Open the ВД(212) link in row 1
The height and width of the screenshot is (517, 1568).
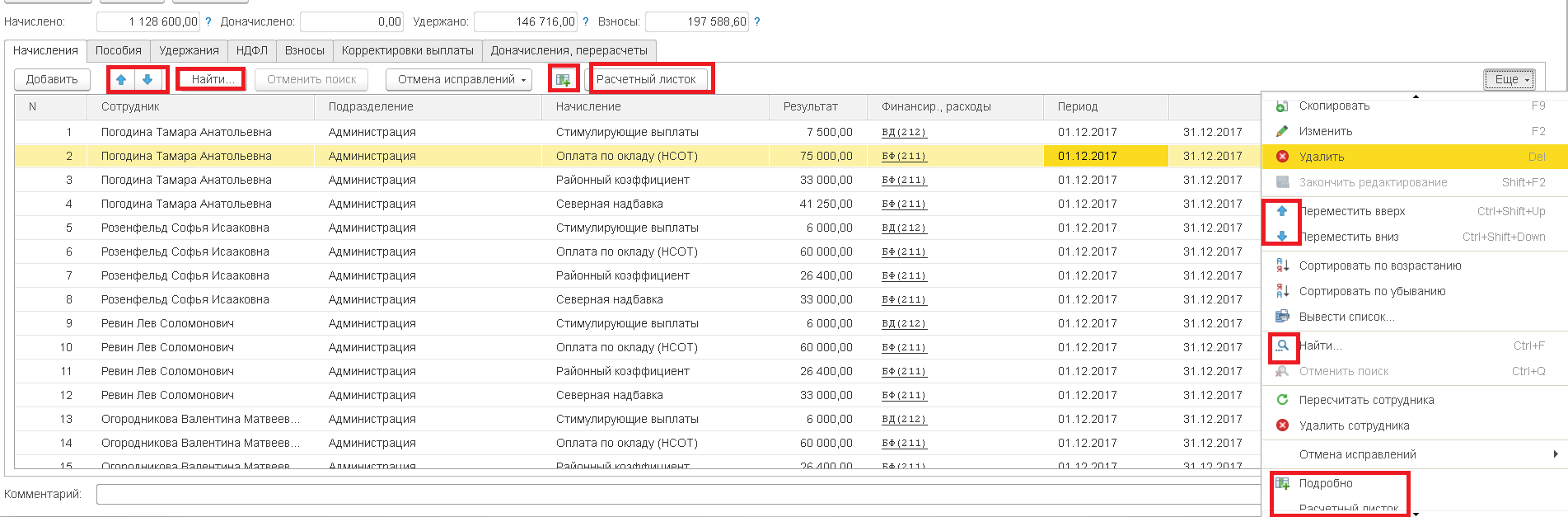point(904,132)
